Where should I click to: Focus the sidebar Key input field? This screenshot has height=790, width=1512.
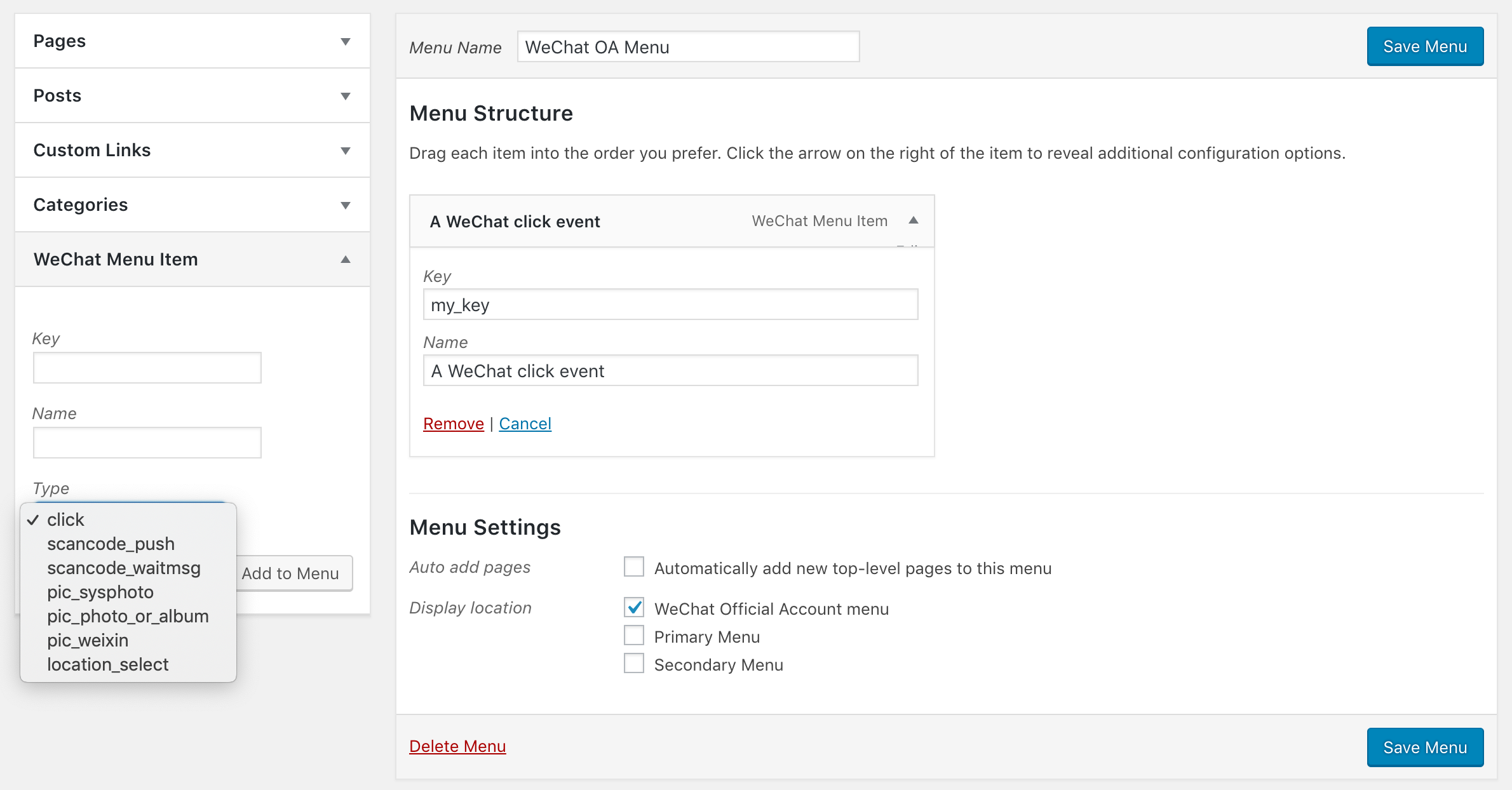pos(147,368)
